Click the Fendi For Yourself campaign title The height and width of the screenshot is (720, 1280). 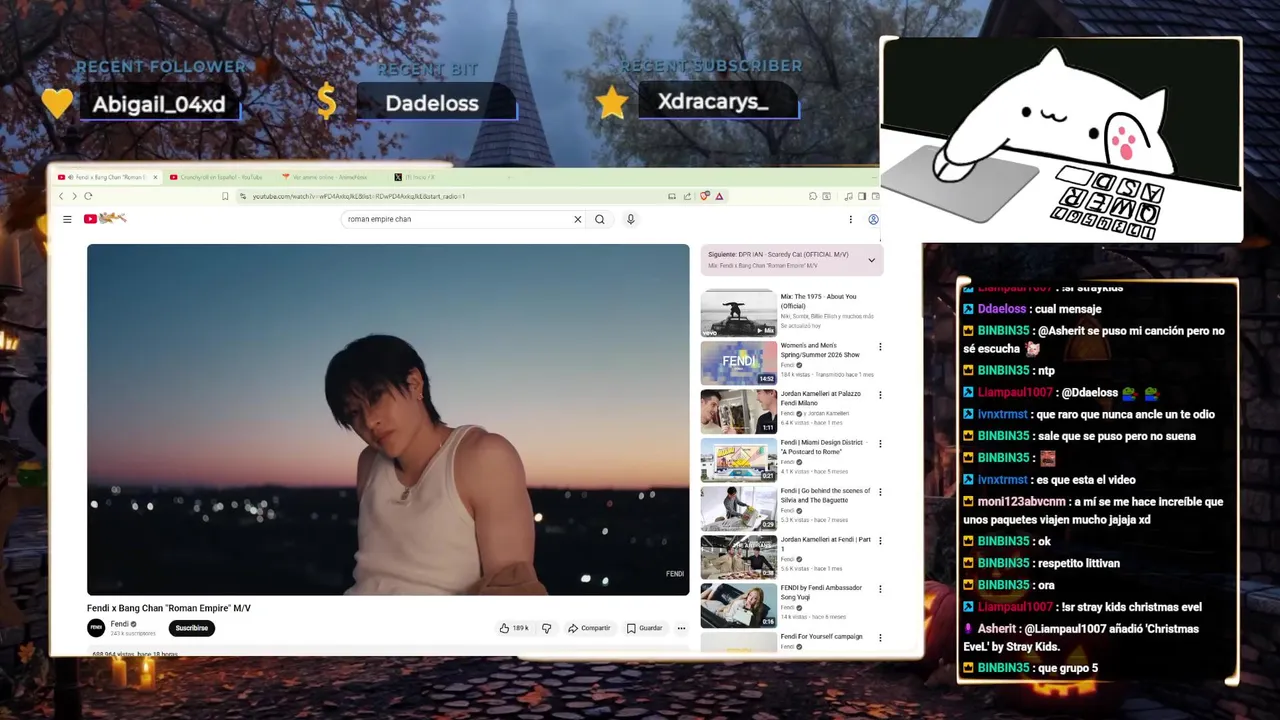coord(821,637)
